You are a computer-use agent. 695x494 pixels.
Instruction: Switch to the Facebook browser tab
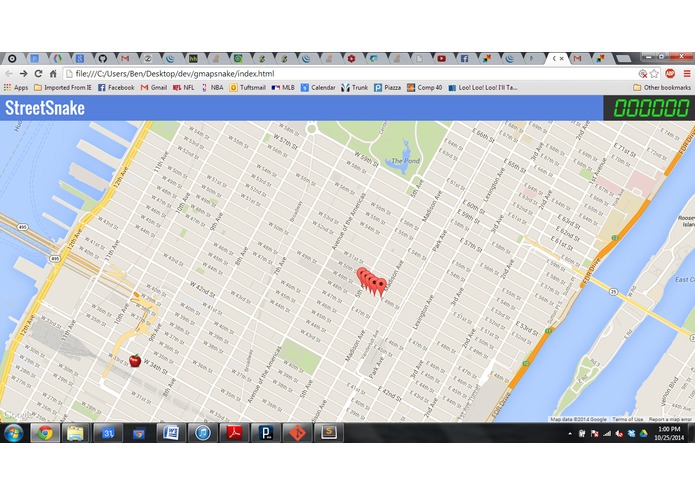tap(464, 58)
